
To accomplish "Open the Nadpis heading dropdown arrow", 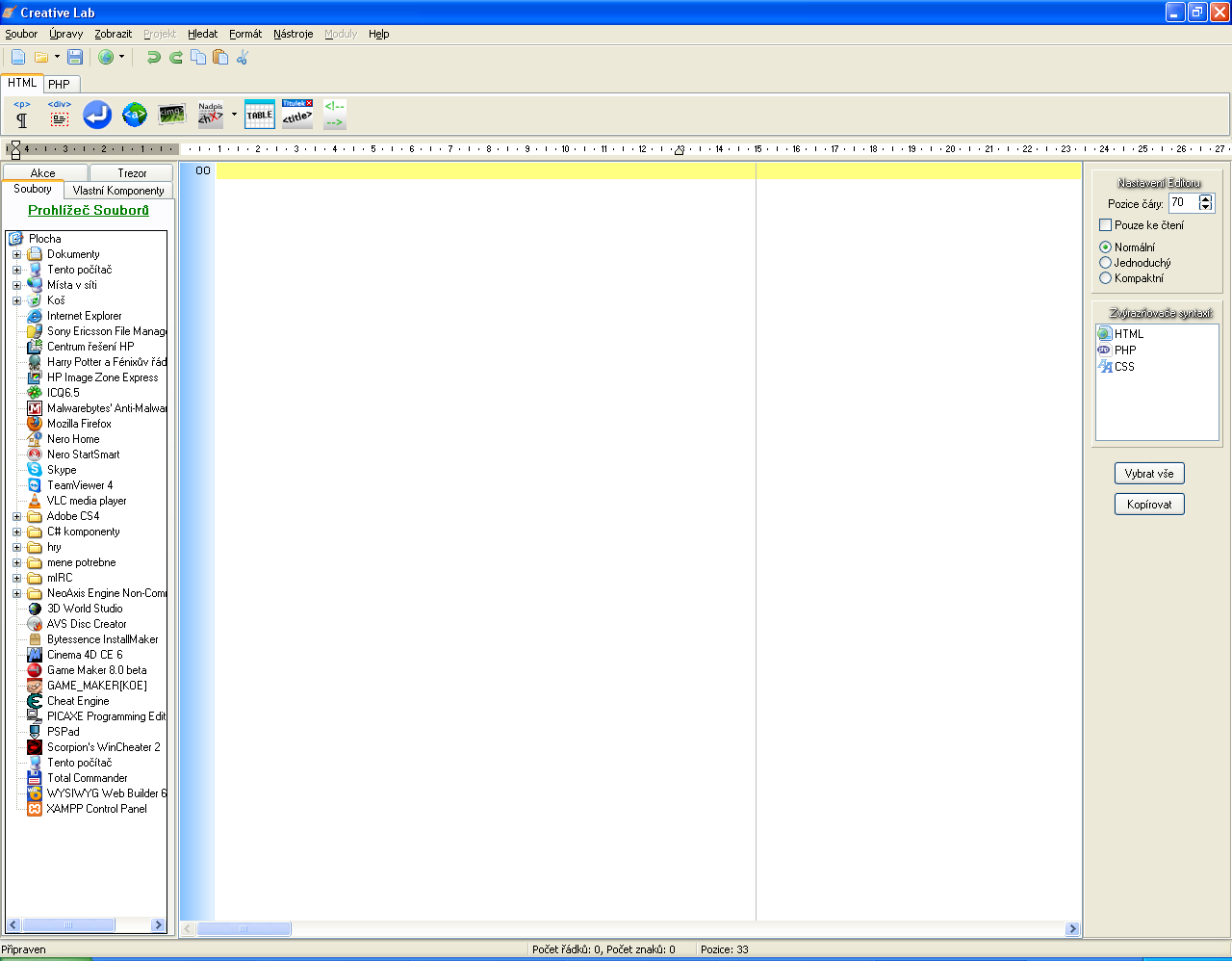I will tap(234, 115).
